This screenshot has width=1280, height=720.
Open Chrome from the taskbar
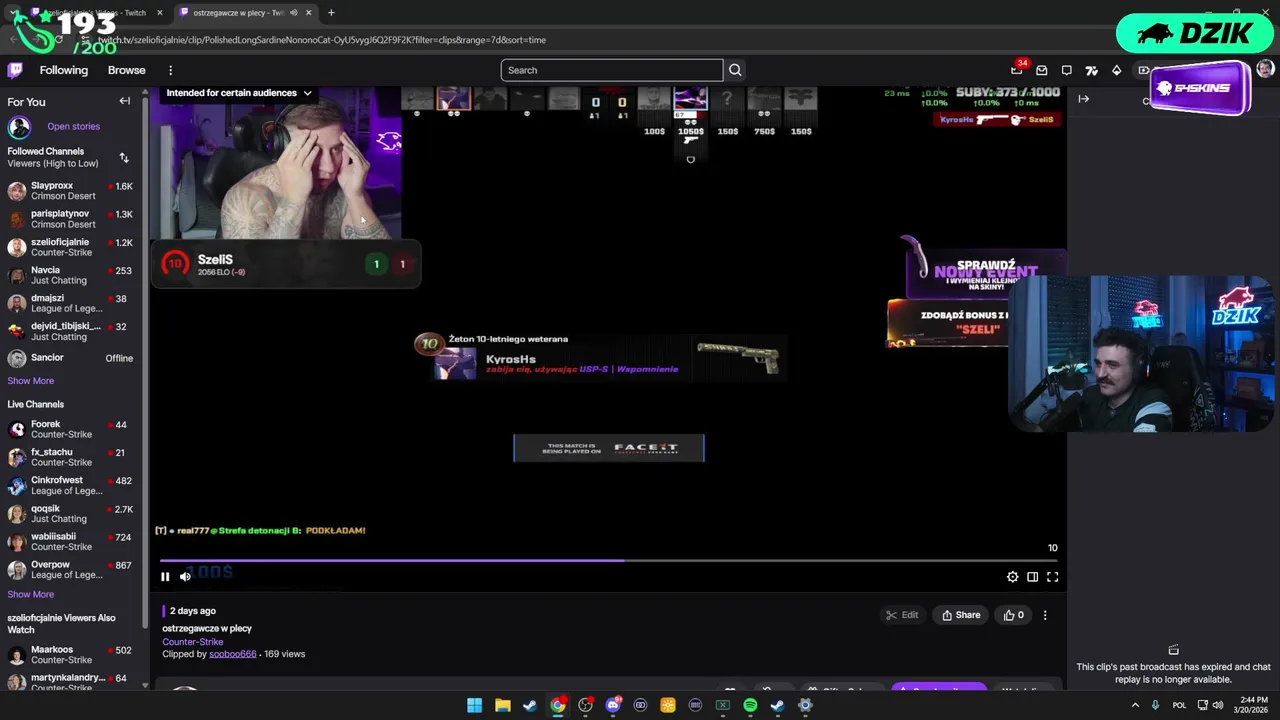click(557, 705)
